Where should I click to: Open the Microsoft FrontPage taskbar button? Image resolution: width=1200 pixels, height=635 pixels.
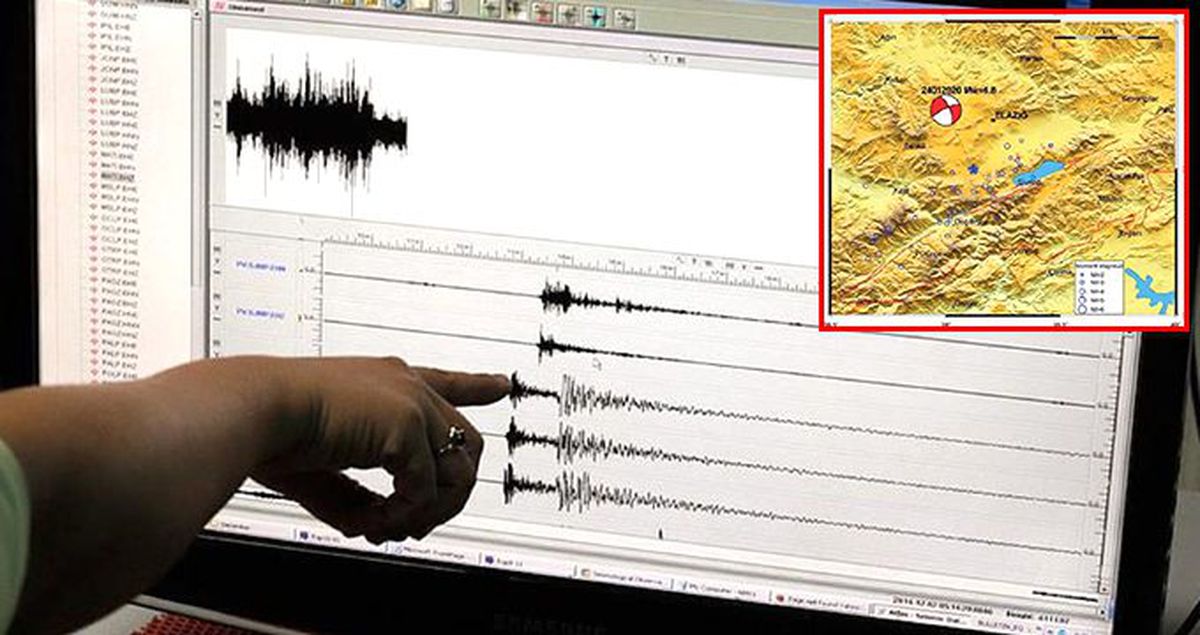[431, 550]
